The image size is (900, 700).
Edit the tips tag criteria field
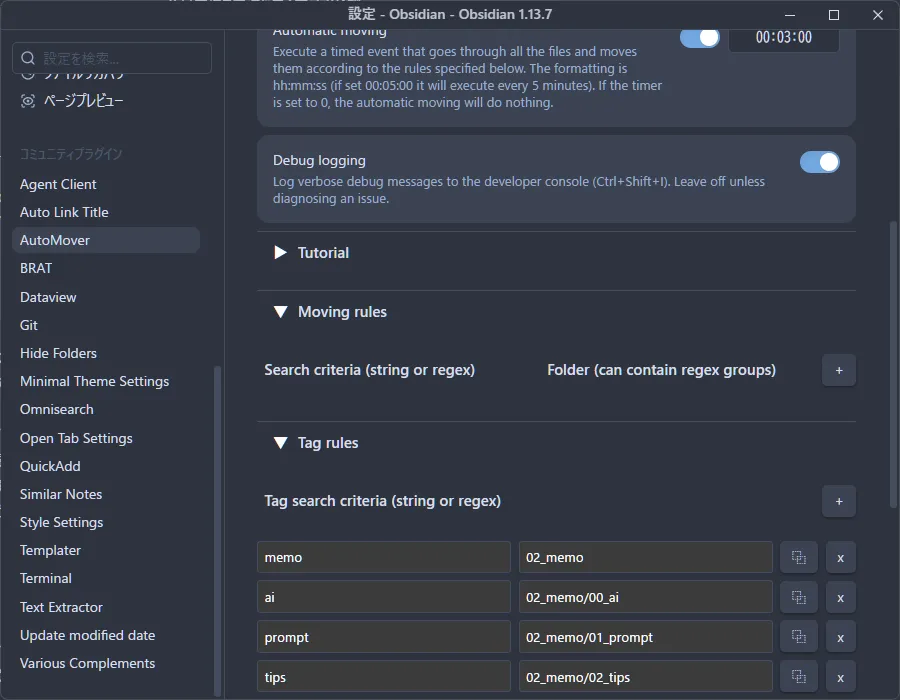tap(383, 676)
